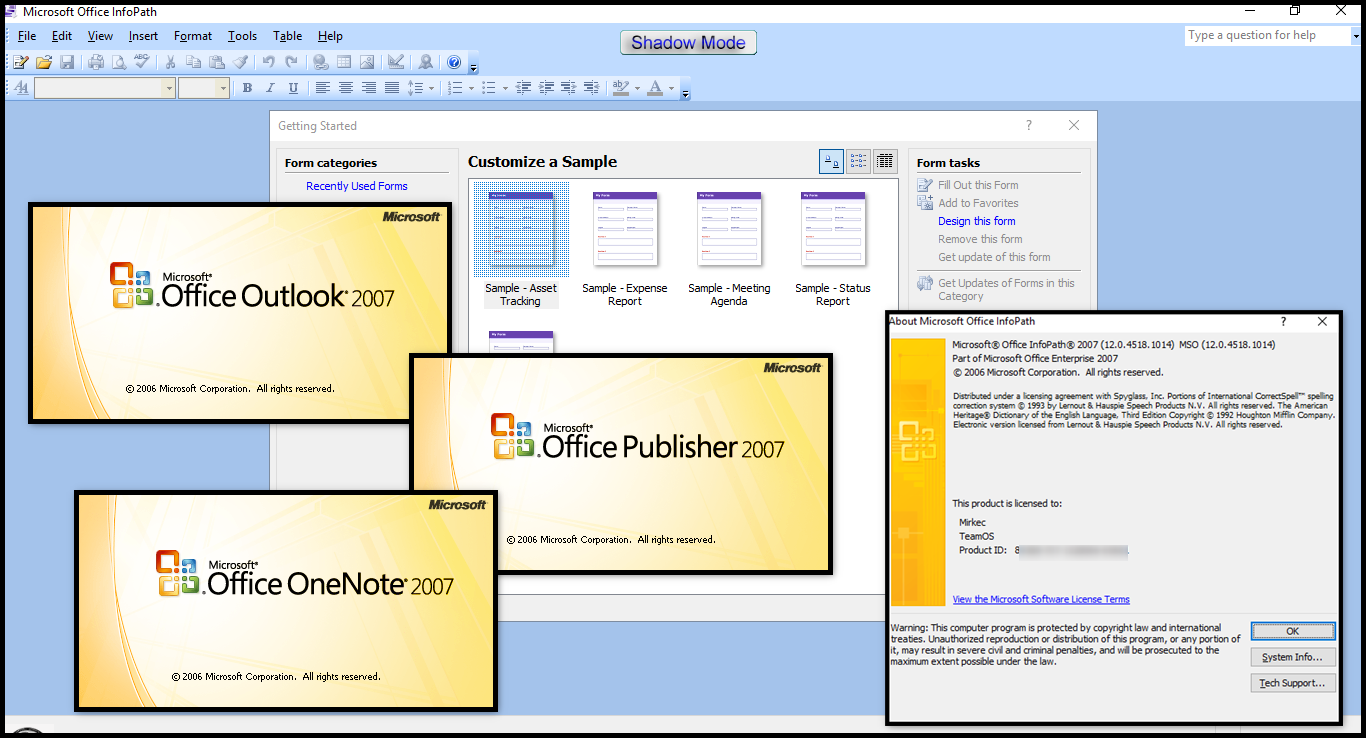Click the Shadow Mode button
Screen dimensions: 1366x738
pos(688,43)
